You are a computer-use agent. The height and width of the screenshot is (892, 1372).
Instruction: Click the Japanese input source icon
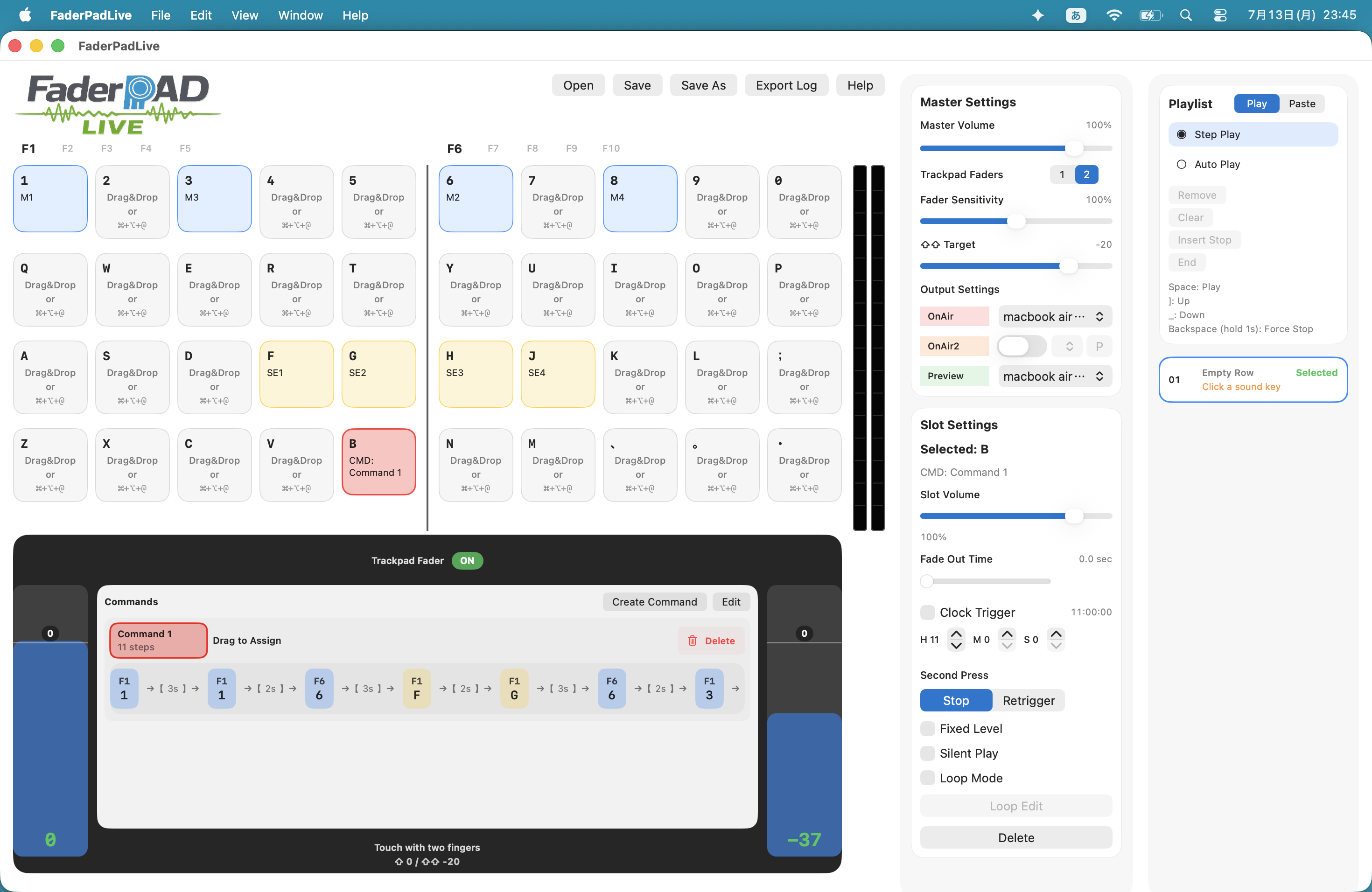tap(1076, 15)
